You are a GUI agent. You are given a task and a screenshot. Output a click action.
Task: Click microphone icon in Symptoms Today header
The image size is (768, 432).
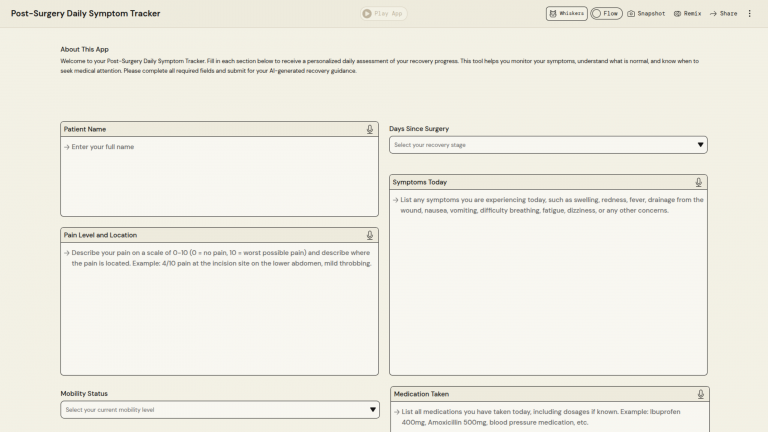pyautogui.click(x=699, y=183)
